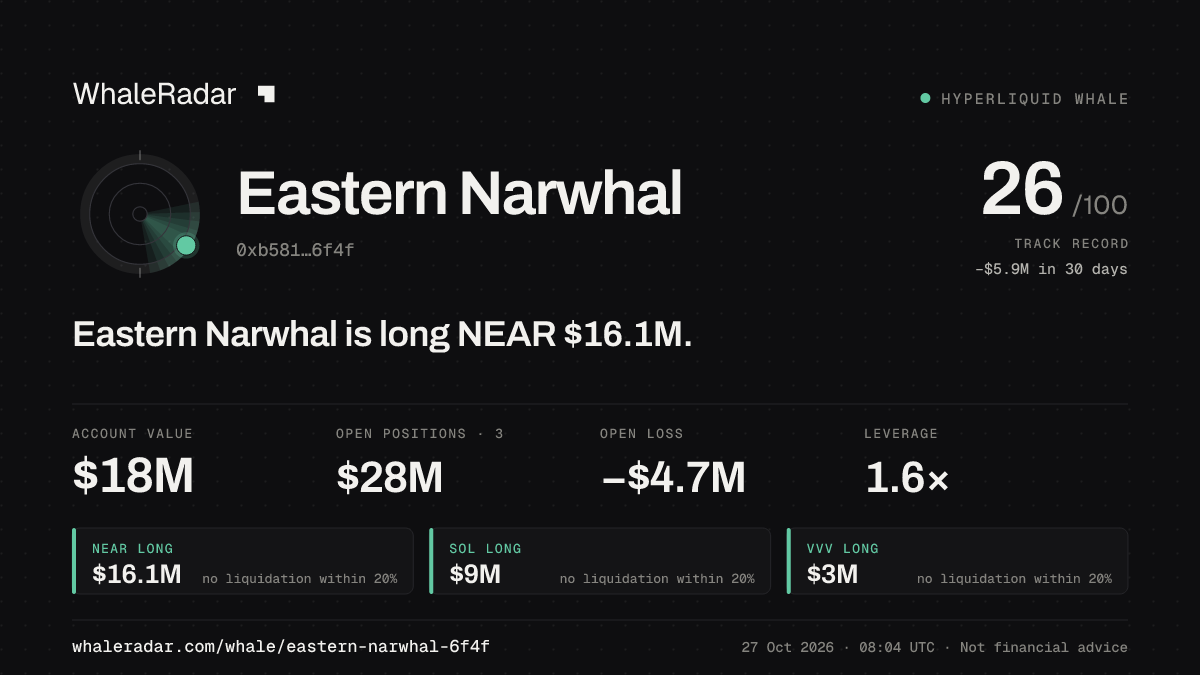Click the /100 score denominator
Screen dimensions: 1200x675
click(1100, 206)
